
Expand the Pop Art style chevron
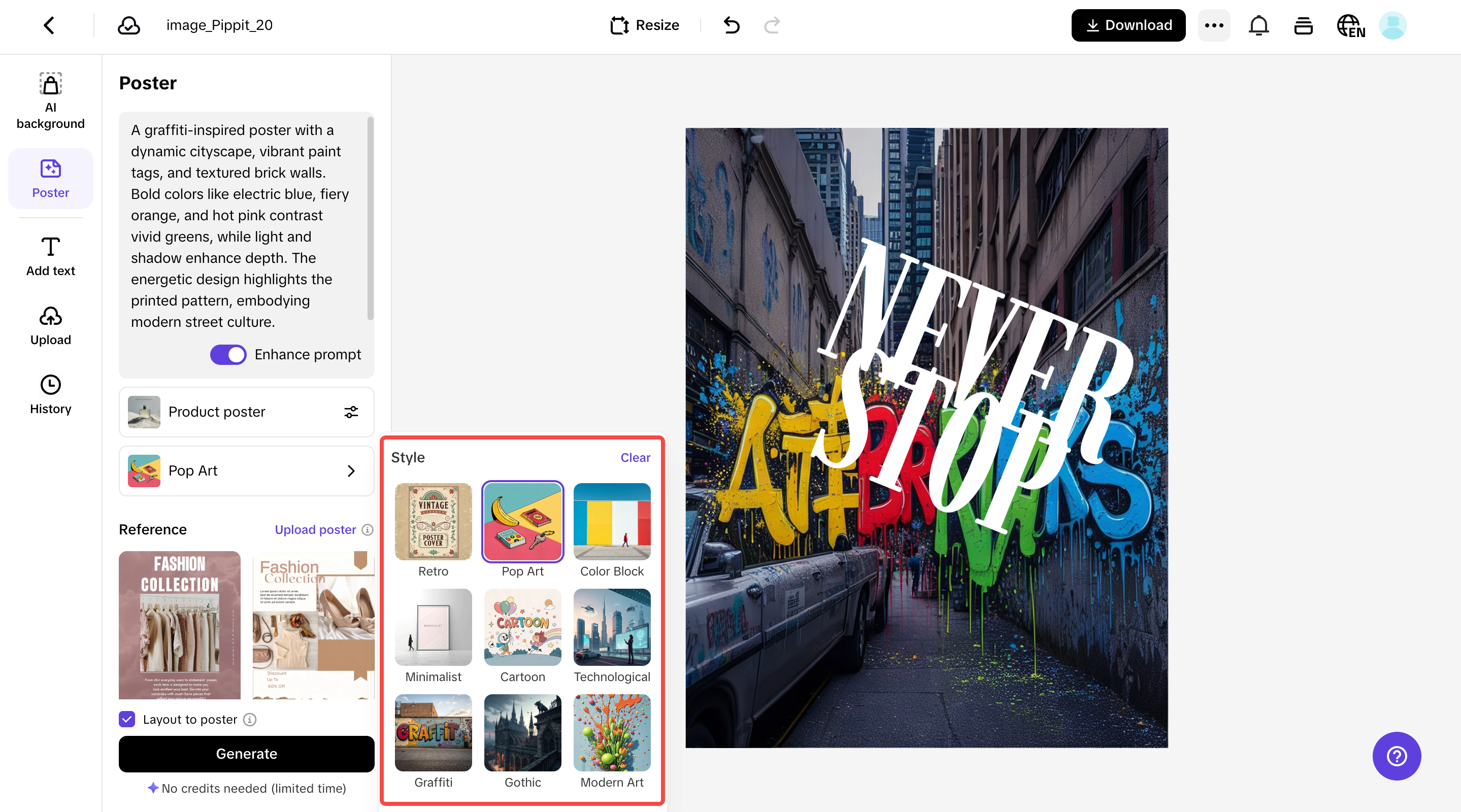351,470
